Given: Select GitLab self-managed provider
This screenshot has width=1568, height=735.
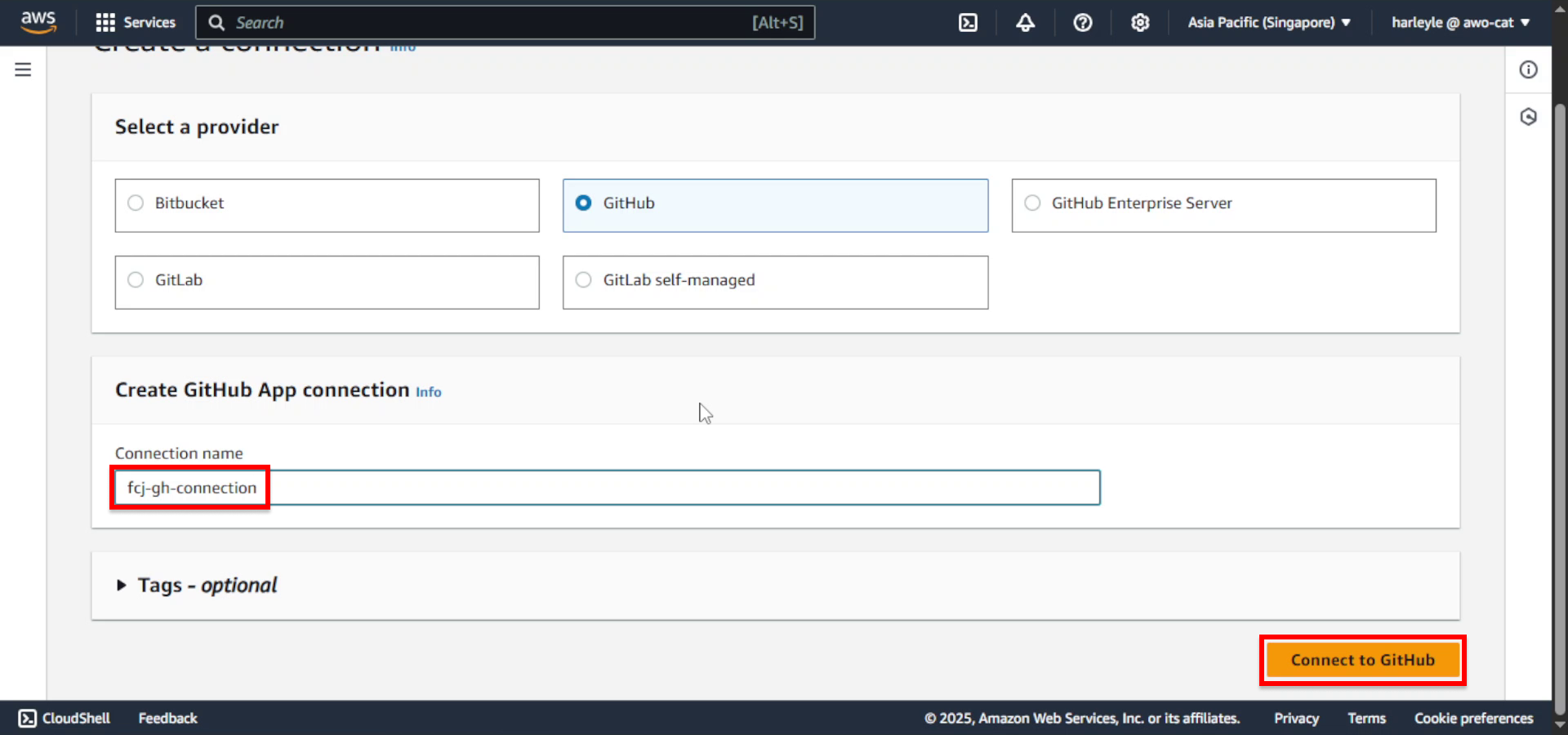Looking at the screenshot, I should point(775,282).
